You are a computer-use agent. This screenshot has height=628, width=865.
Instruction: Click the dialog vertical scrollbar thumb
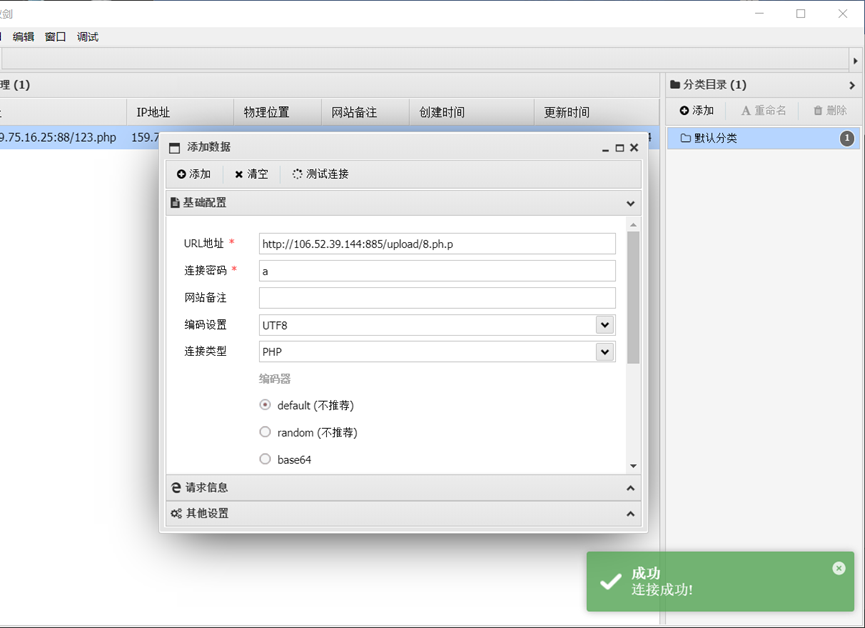(x=633, y=297)
